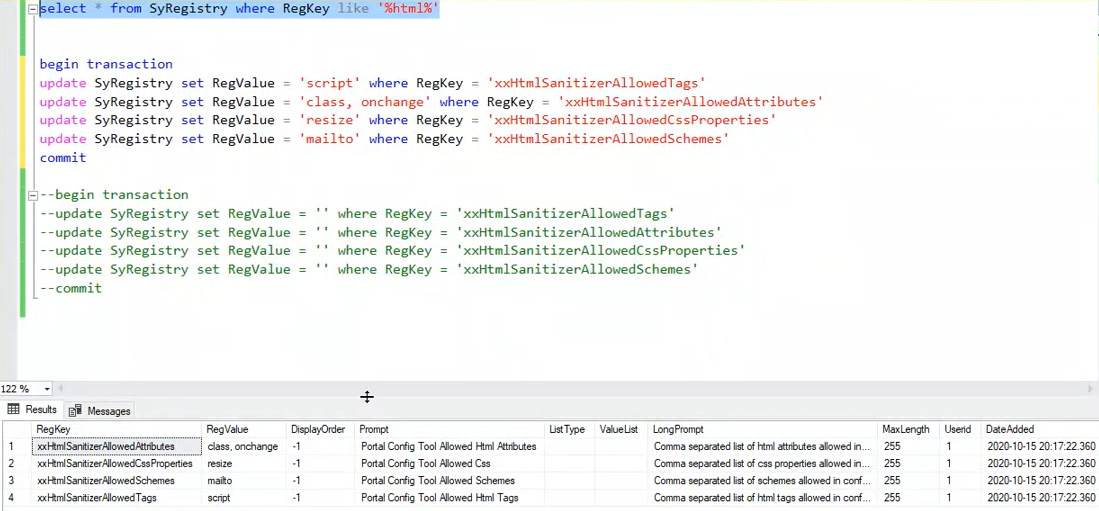Select the DateAdded column header
The height and width of the screenshot is (511, 1099).
1040,429
